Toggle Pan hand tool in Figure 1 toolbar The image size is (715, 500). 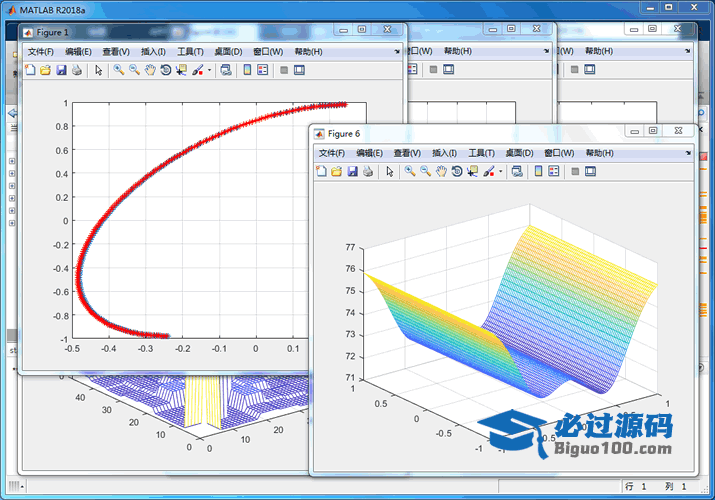tap(150, 70)
